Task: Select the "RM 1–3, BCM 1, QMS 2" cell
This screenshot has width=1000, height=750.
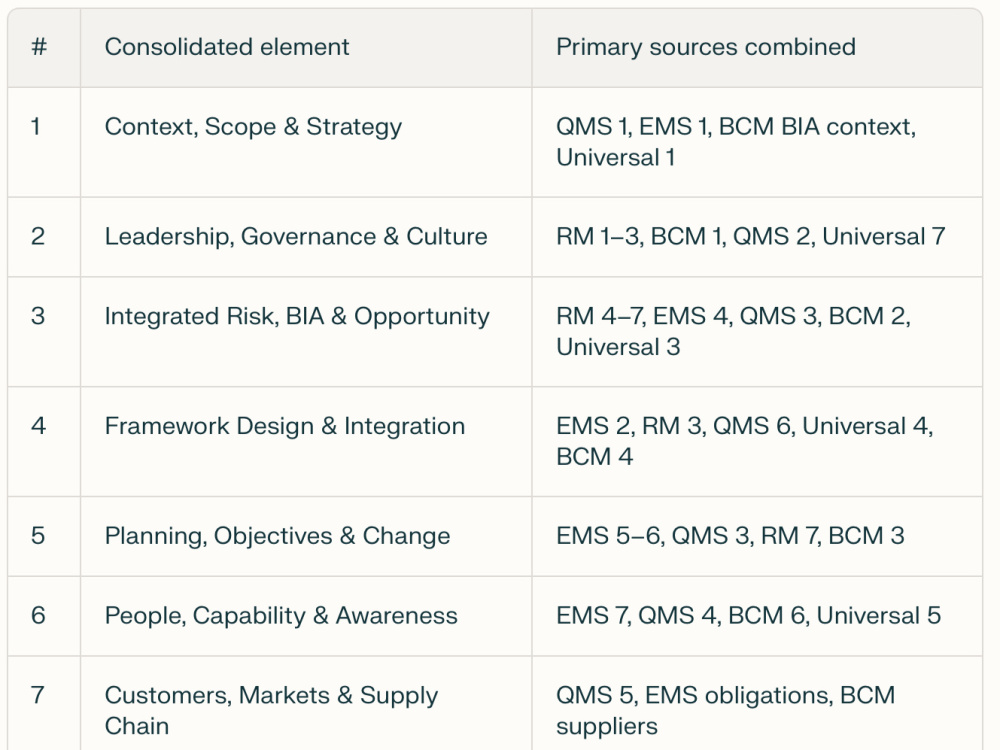Action: pos(757,237)
